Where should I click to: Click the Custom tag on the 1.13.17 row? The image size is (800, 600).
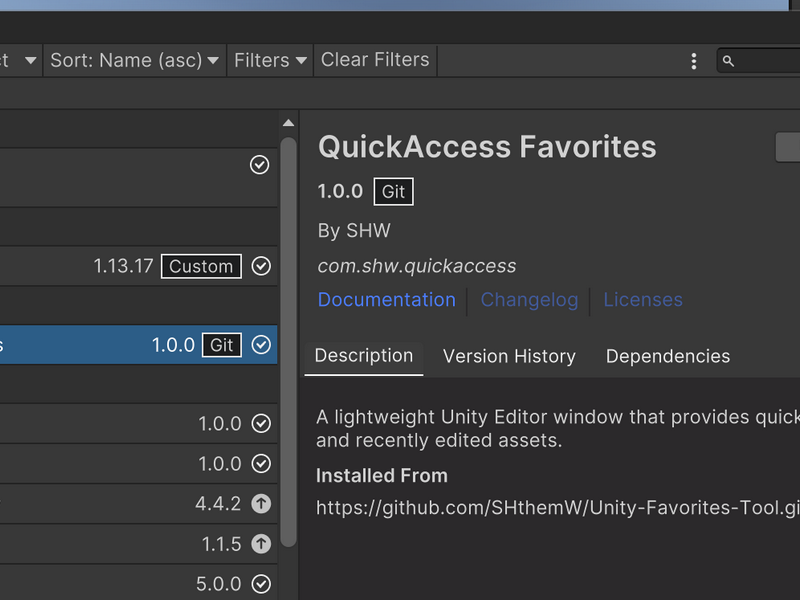coord(201,266)
